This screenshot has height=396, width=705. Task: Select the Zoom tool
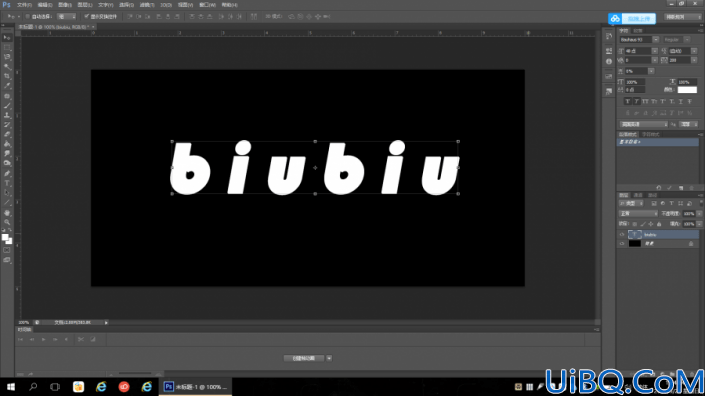7,222
